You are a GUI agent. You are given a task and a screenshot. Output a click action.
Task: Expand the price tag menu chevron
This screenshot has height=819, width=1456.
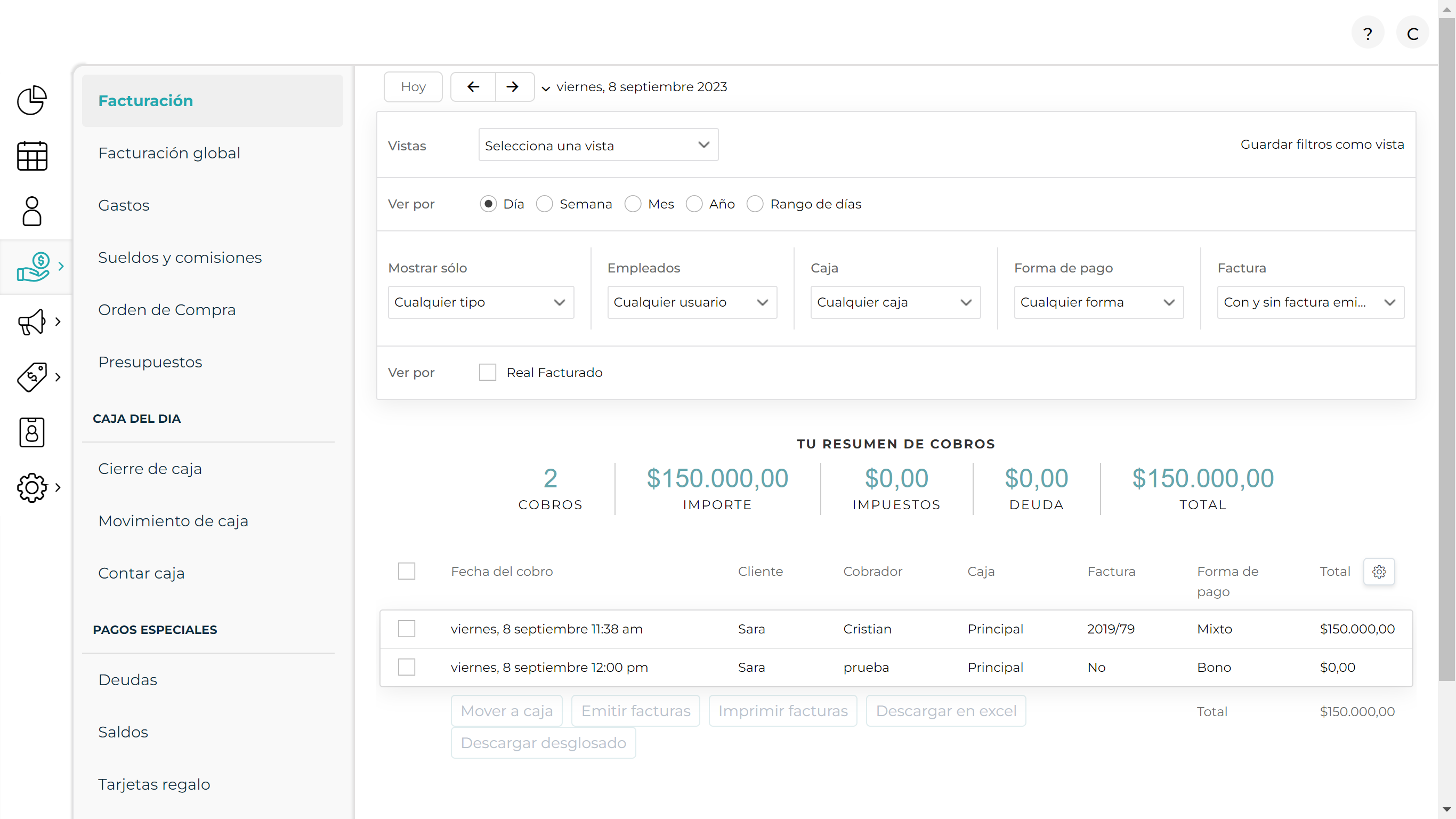pyautogui.click(x=58, y=376)
